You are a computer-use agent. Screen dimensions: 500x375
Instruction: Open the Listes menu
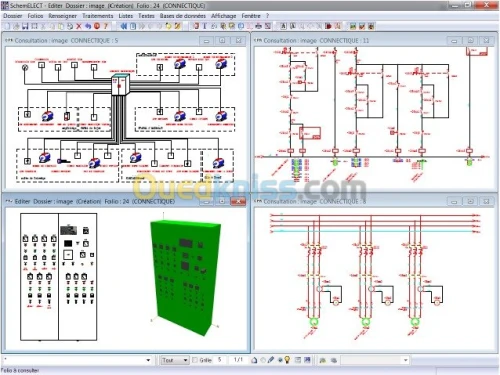click(x=126, y=16)
